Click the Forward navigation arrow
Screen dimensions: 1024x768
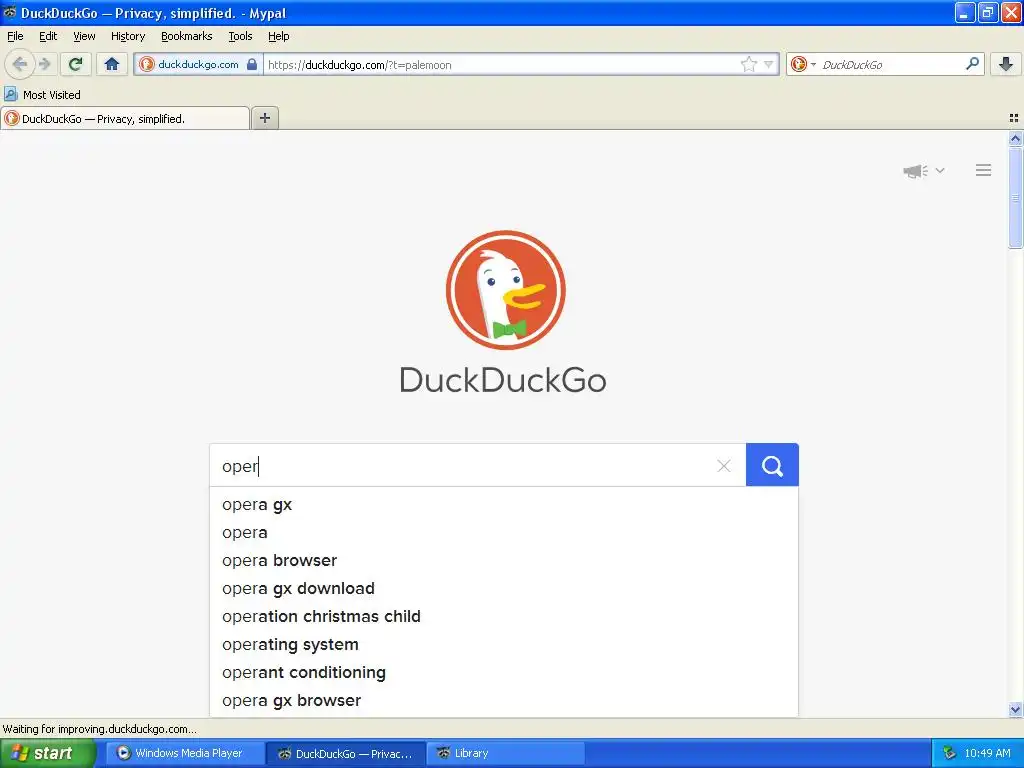point(45,64)
